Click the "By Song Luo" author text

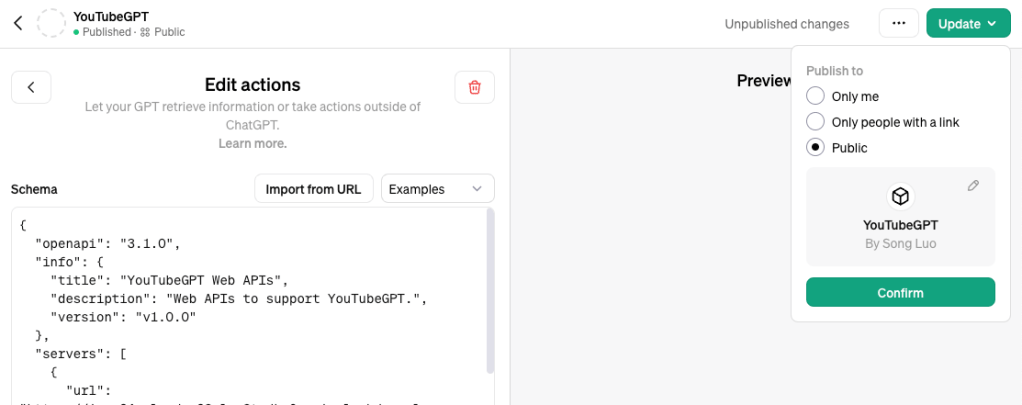(900, 244)
